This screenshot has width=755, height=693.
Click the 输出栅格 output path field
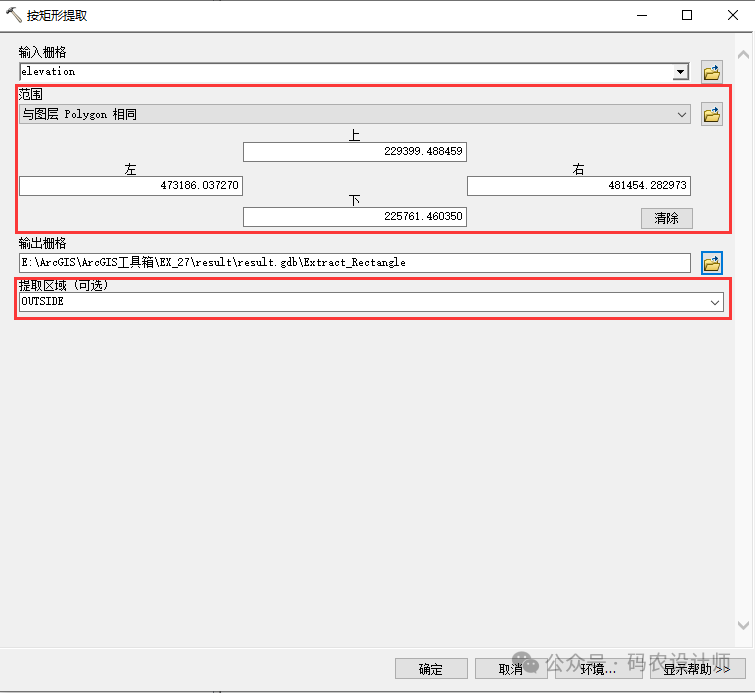(355, 263)
